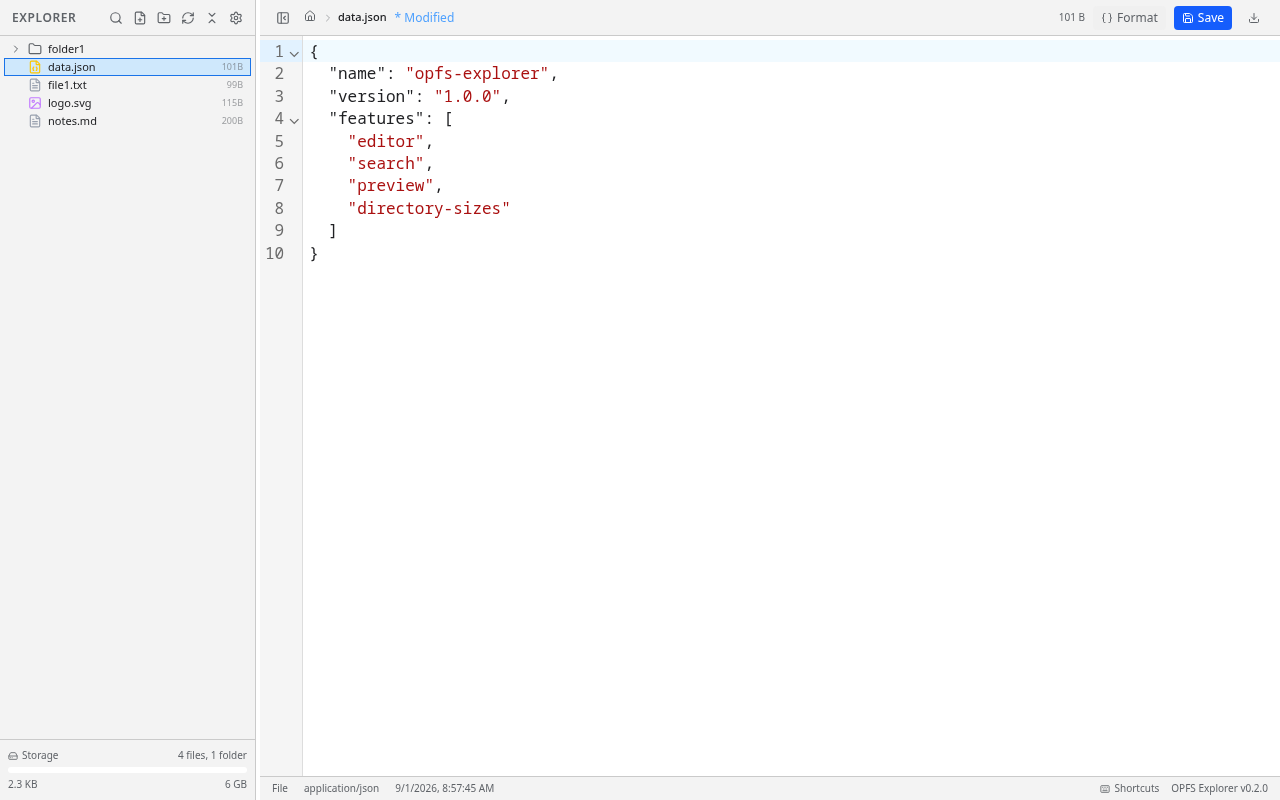Click the image icon beside logo.svg
Screen dimensions: 1280x800
[x=35, y=103]
